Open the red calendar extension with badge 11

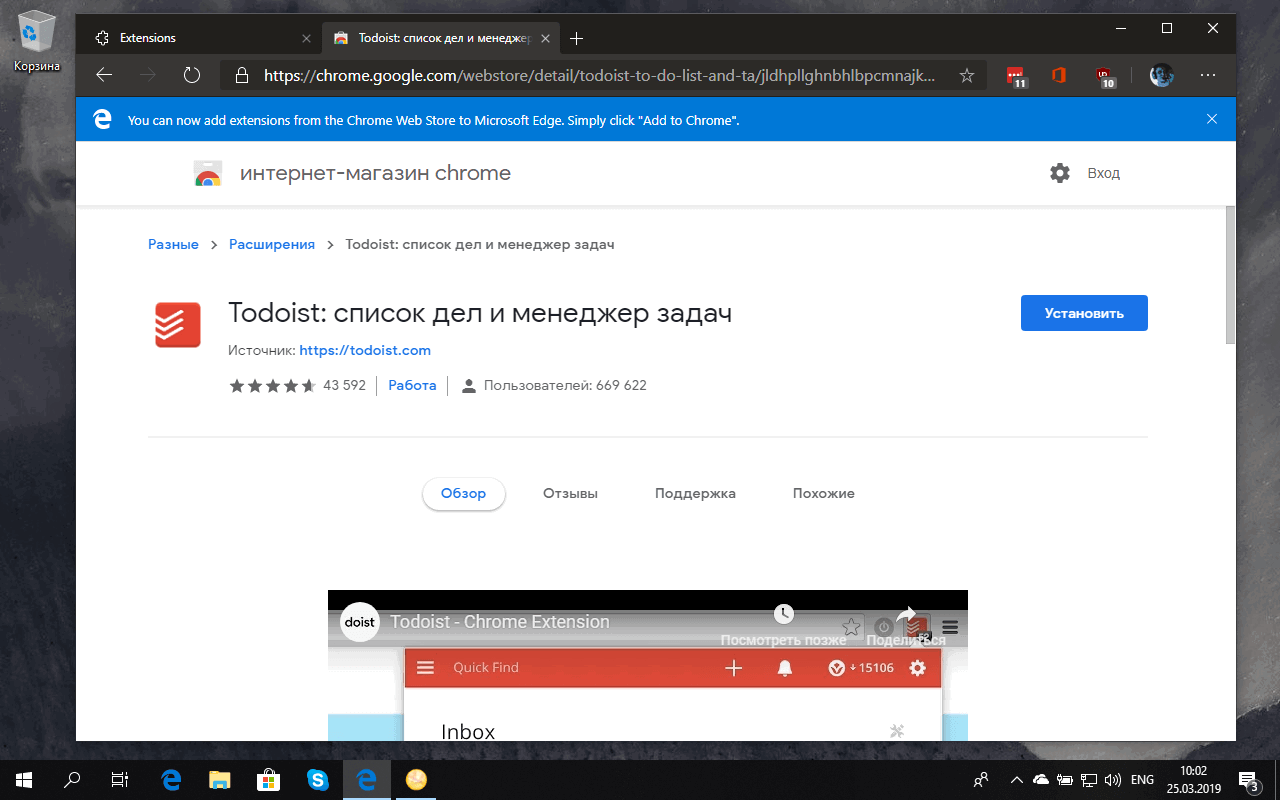pyautogui.click(x=1016, y=76)
